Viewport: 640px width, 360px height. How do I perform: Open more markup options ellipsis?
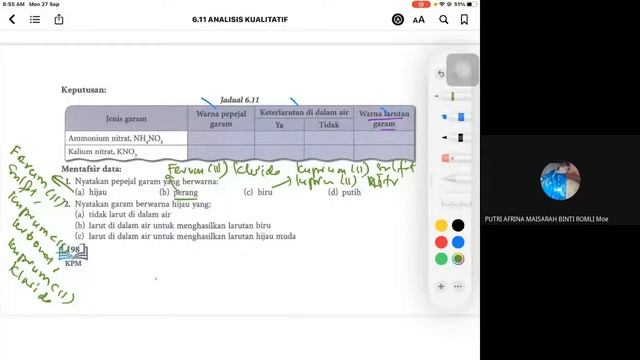point(458,286)
